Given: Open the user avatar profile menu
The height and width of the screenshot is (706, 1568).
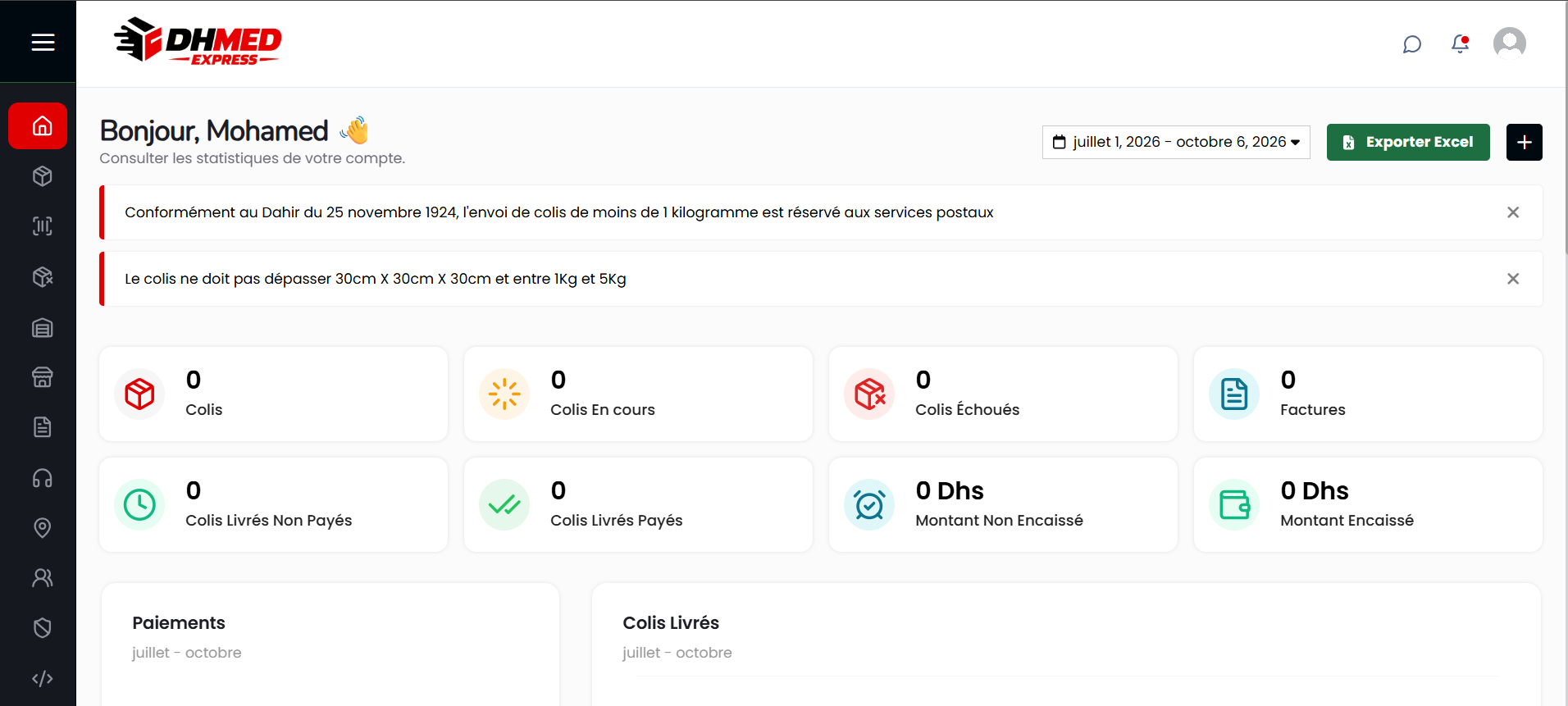Looking at the screenshot, I should (1510, 43).
